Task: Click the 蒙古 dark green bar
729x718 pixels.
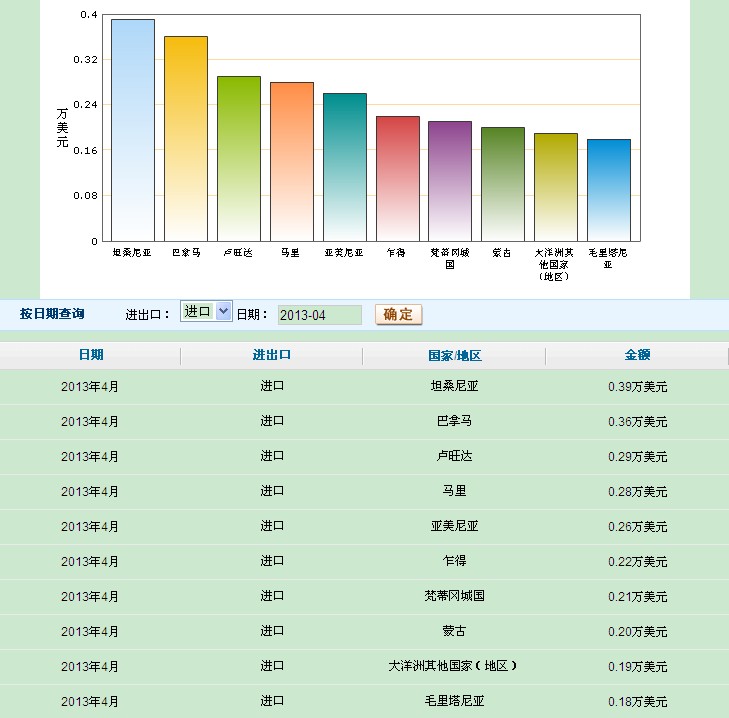Action: [503, 184]
